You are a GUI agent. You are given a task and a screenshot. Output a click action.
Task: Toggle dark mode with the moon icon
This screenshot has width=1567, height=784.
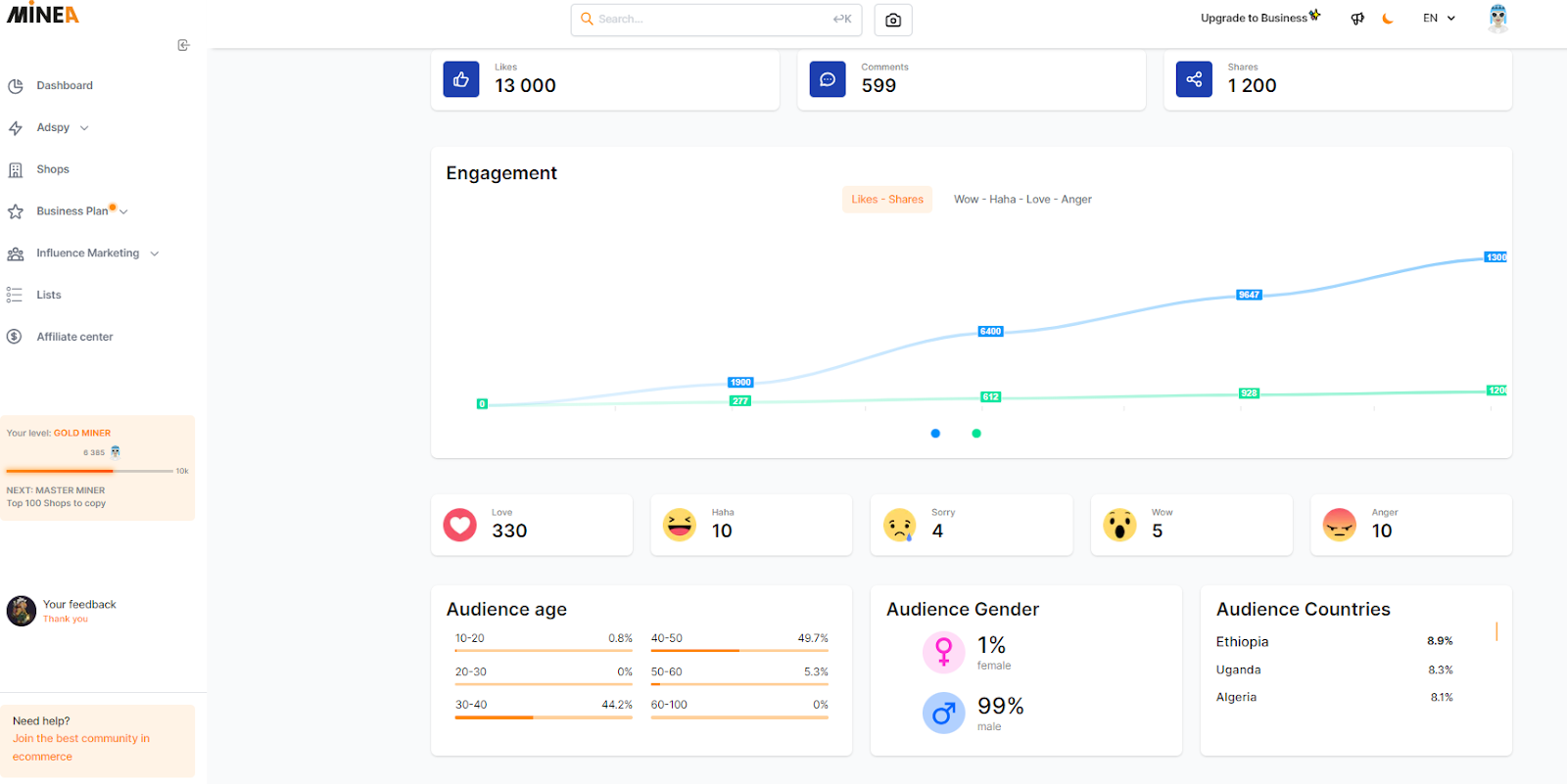pyautogui.click(x=1388, y=19)
